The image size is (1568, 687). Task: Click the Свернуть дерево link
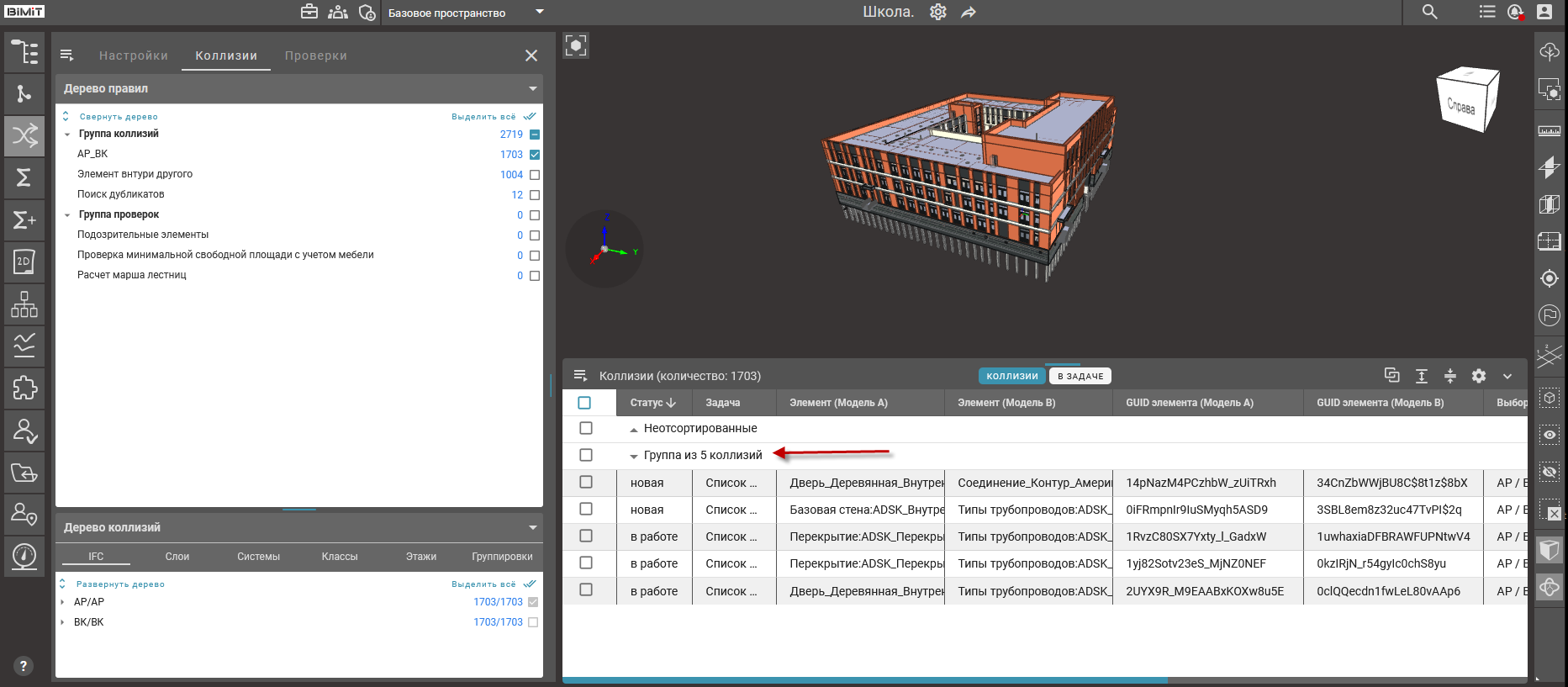tap(119, 117)
